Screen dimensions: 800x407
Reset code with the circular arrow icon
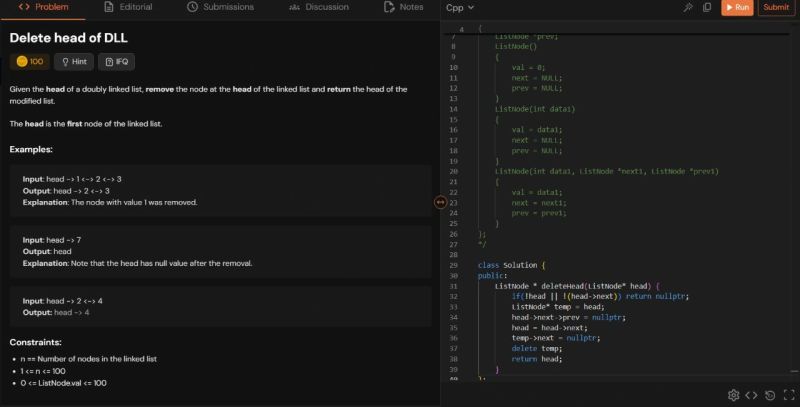770,395
